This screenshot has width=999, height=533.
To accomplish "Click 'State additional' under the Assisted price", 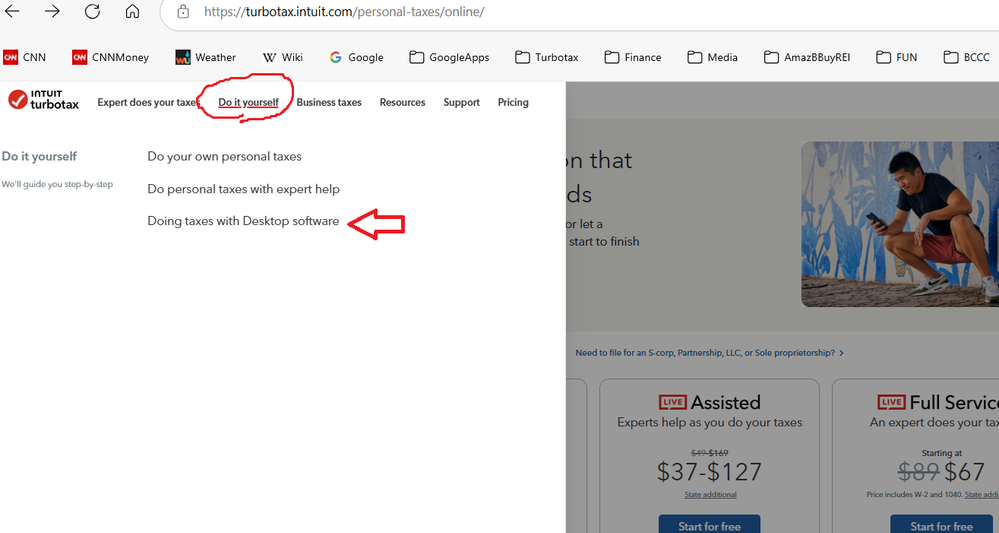I will click(710, 494).
